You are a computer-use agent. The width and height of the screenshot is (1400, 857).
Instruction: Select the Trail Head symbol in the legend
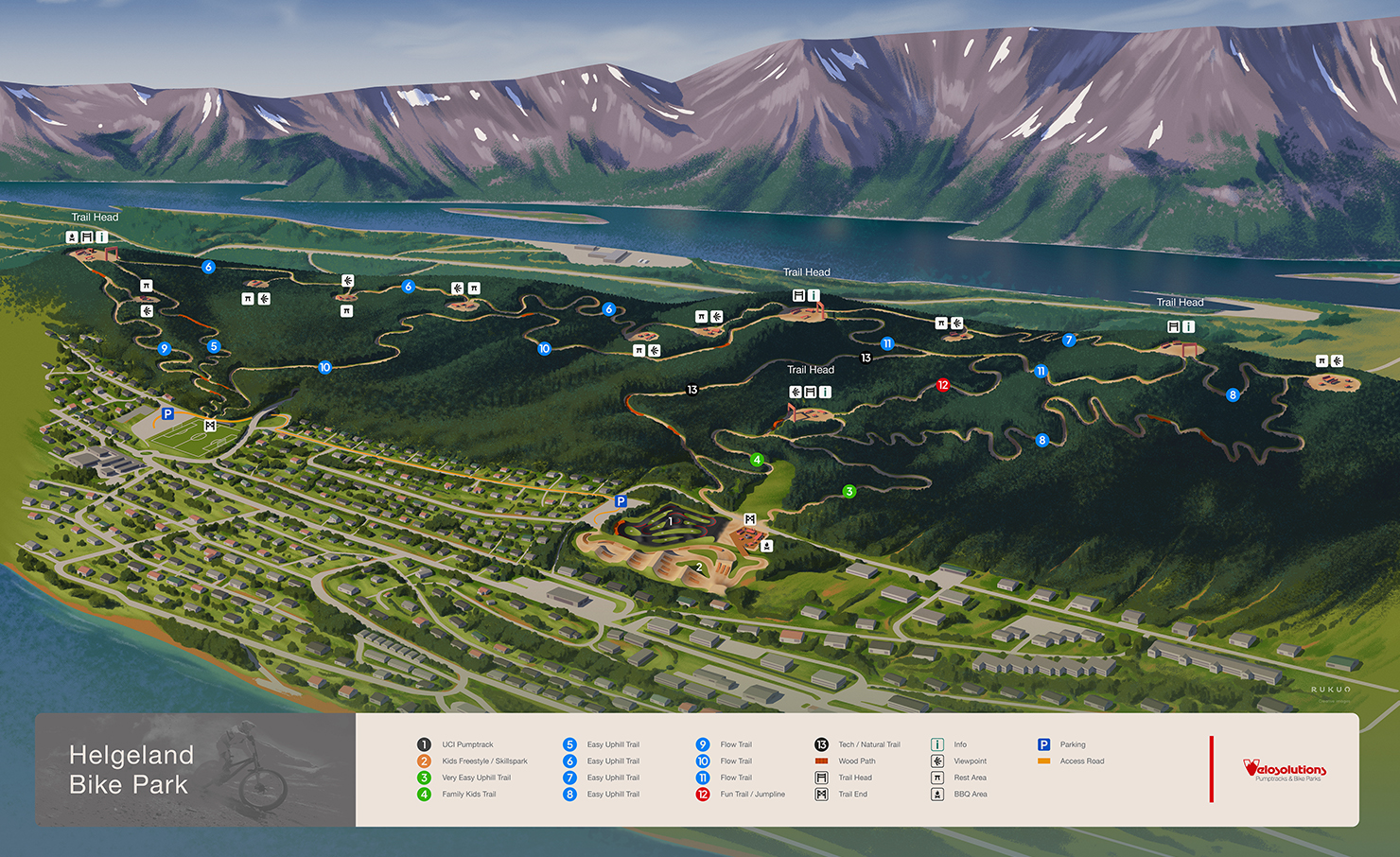[821, 778]
